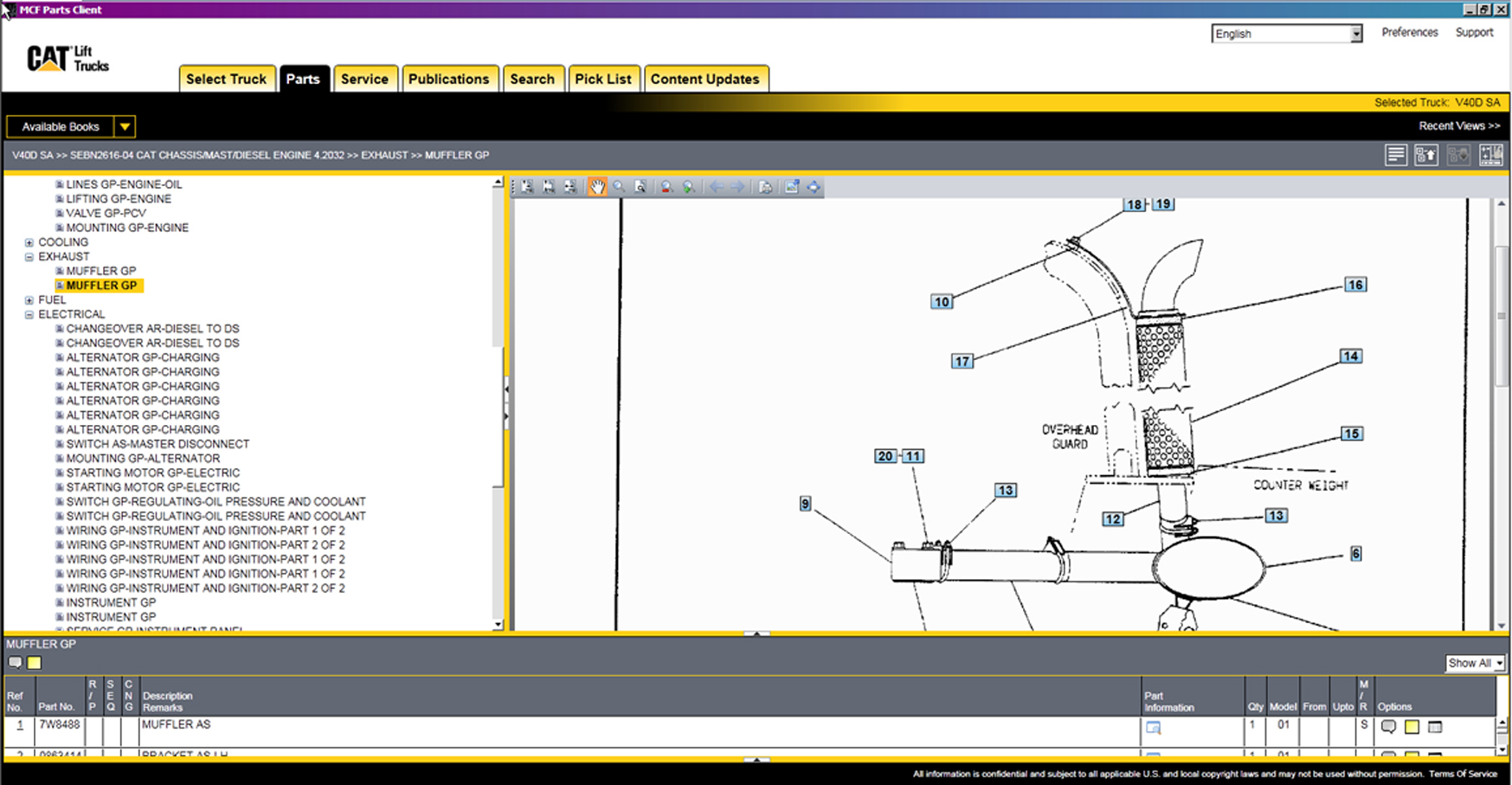The height and width of the screenshot is (785, 1512).
Task: Open the Pick List tab
Action: (x=602, y=79)
